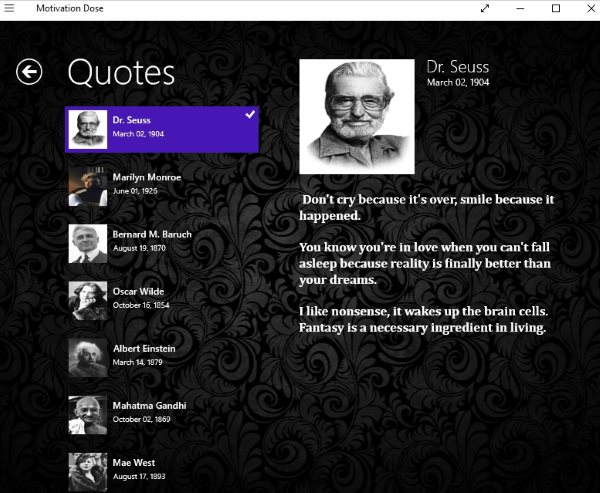Viewport: 600px width, 493px height.
Task: Maximize the Motivation Dose window
Action: [556, 8]
